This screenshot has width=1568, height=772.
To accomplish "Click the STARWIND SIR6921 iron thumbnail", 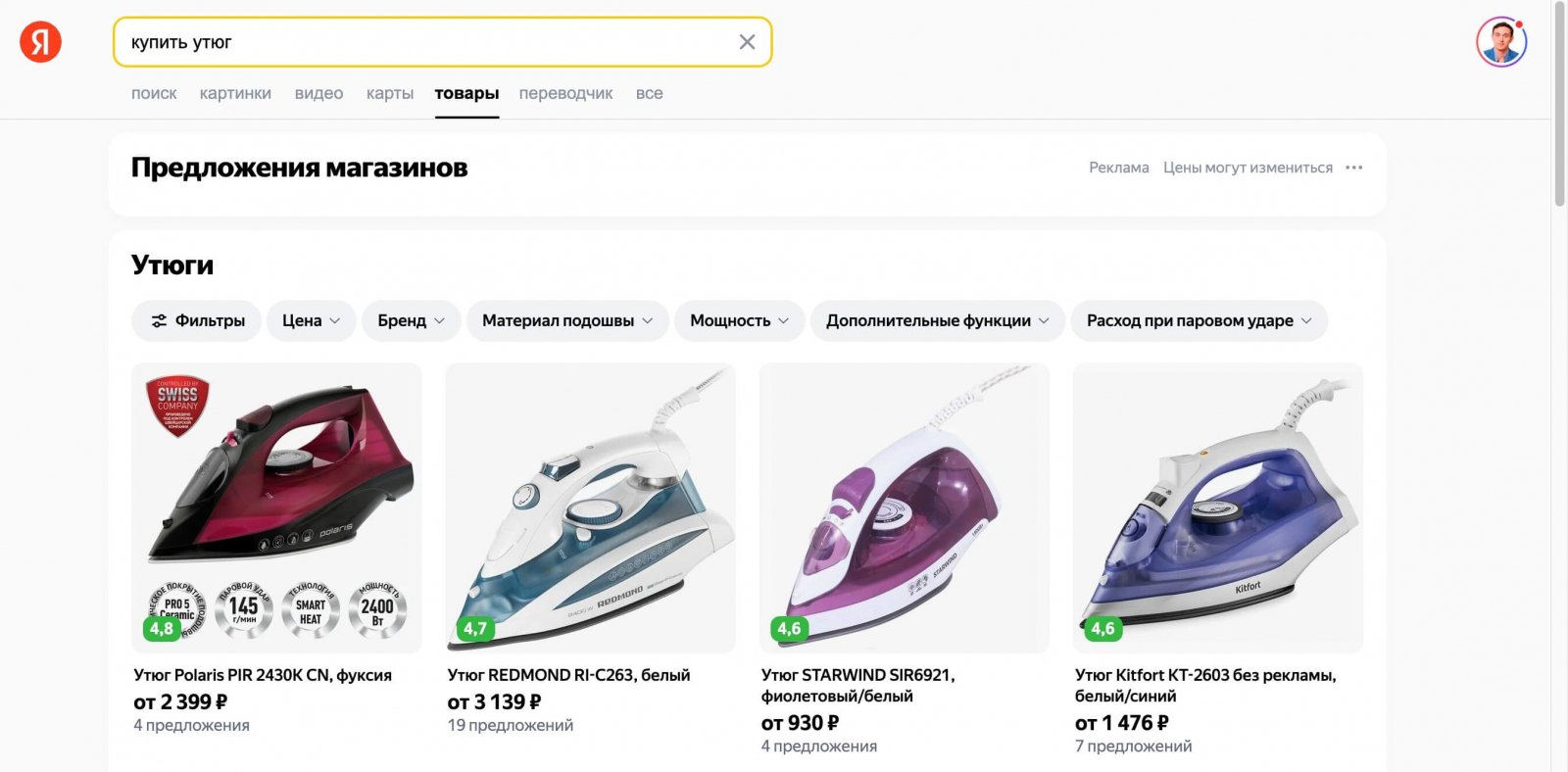I will point(904,507).
